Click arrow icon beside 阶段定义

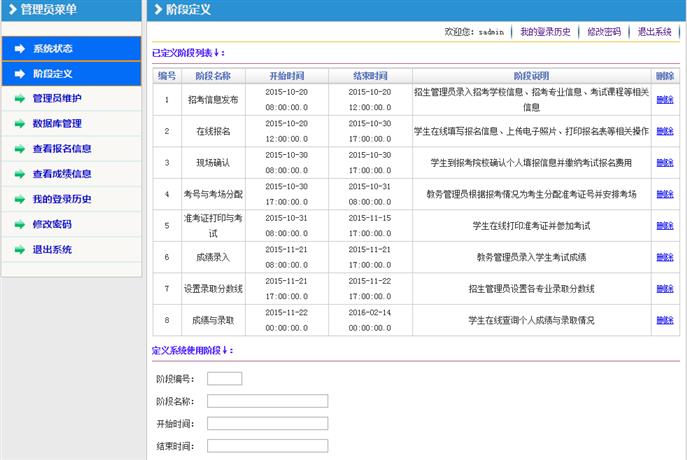point(20,74)
